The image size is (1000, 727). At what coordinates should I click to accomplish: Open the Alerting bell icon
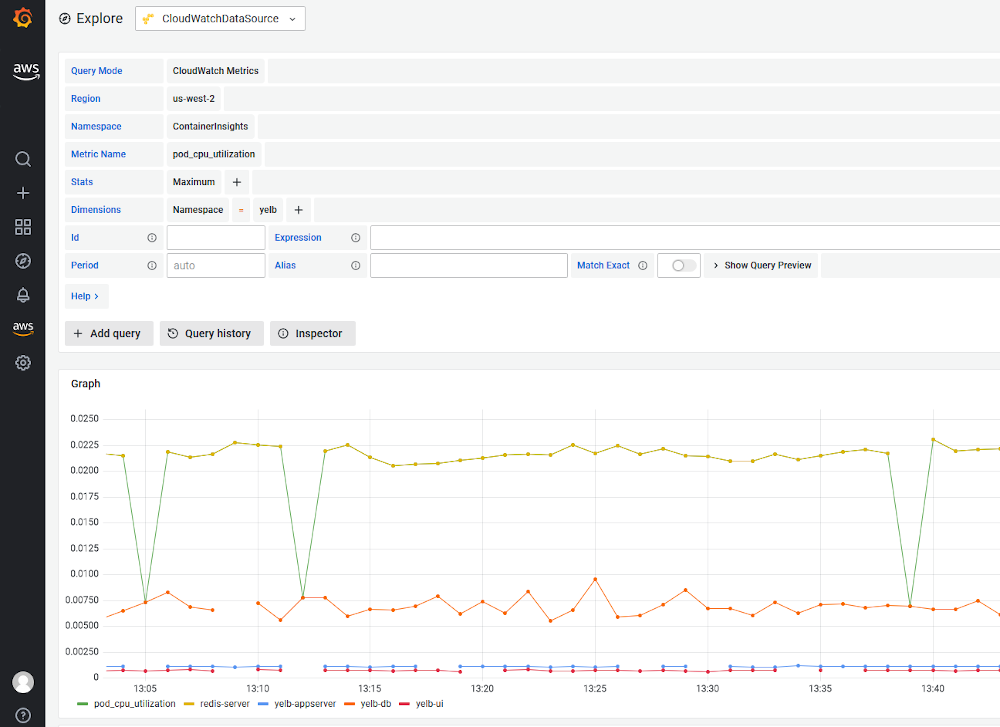[x=22, y=295]
